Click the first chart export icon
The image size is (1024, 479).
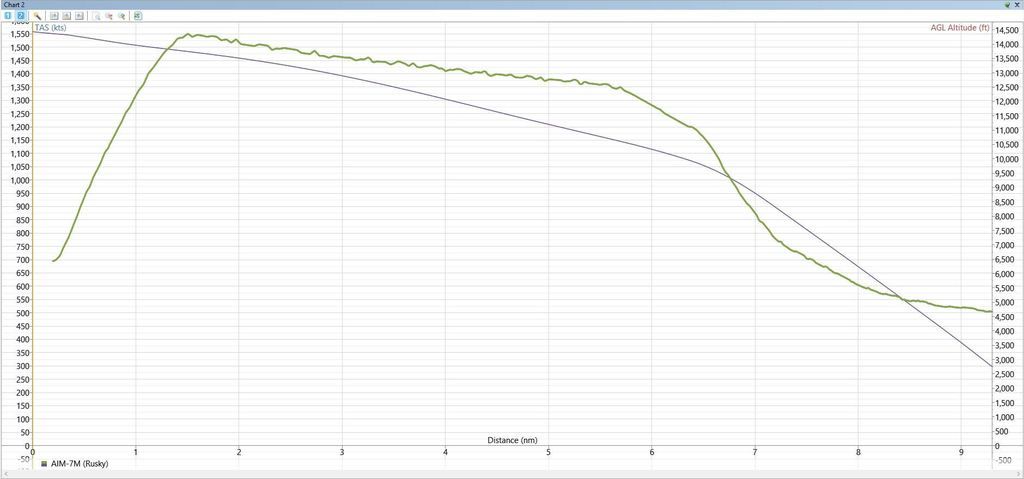[x=54, y=16]
